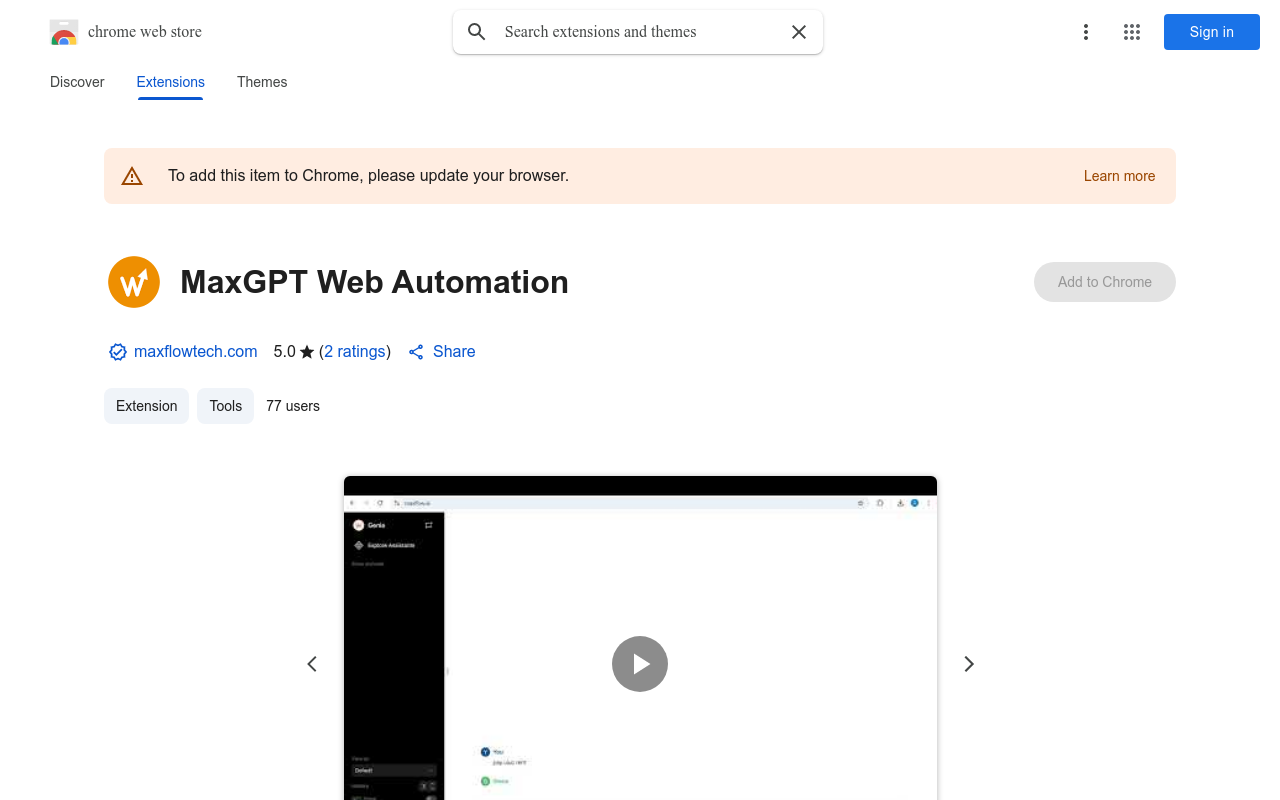Play the preview video
Image resolution: width=1280 pixels, height=800 pixels.
point(640,664)
